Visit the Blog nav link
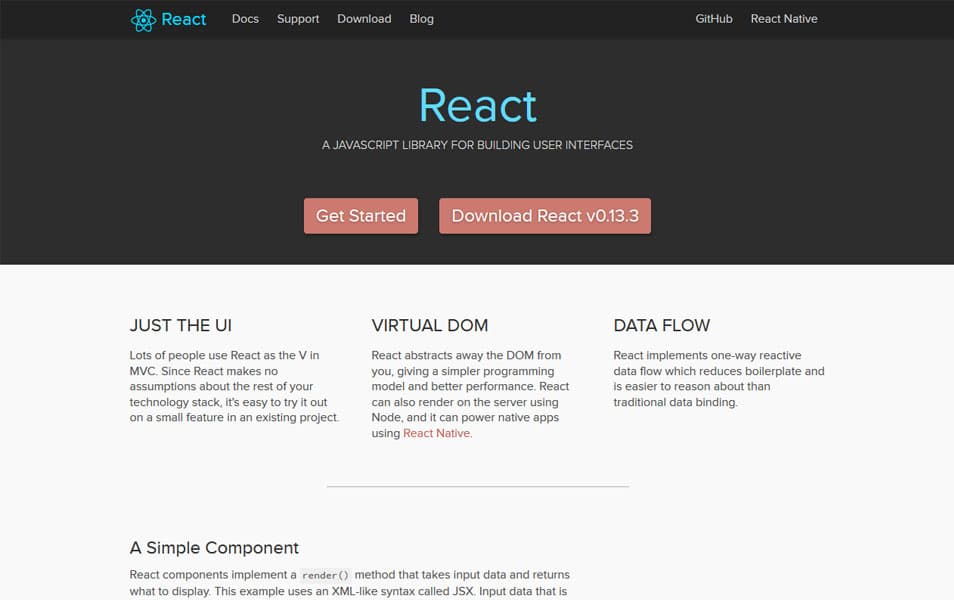Viewport: 954px width, 600px height. (422, 19)
